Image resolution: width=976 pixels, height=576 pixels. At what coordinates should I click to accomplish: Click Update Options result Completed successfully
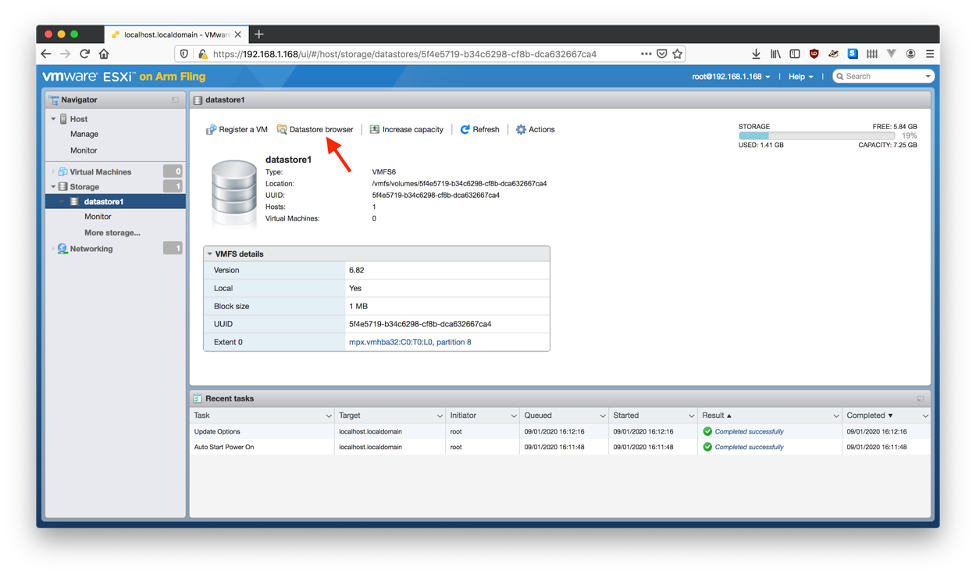(749, 432)
